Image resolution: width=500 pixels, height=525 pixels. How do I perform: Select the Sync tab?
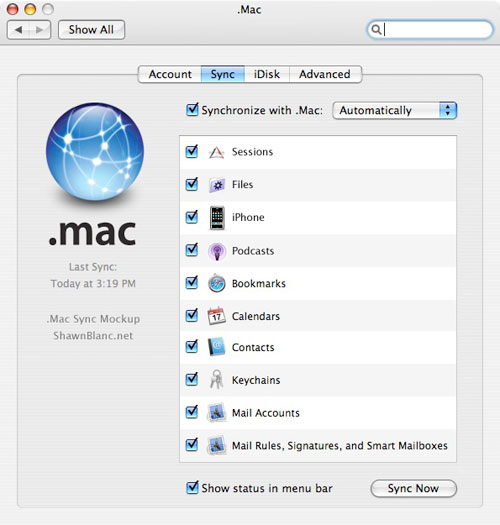coord(223,74)
